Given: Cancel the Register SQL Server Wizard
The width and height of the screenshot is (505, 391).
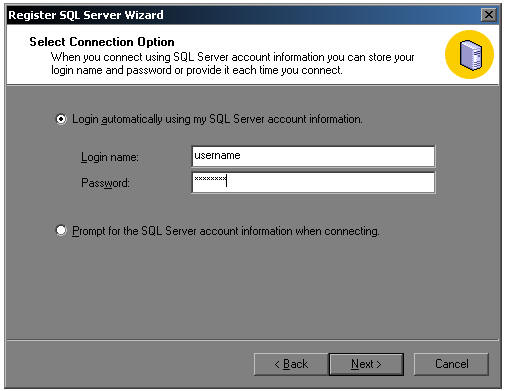Looking at the screenshot, I should click(451, 364).
